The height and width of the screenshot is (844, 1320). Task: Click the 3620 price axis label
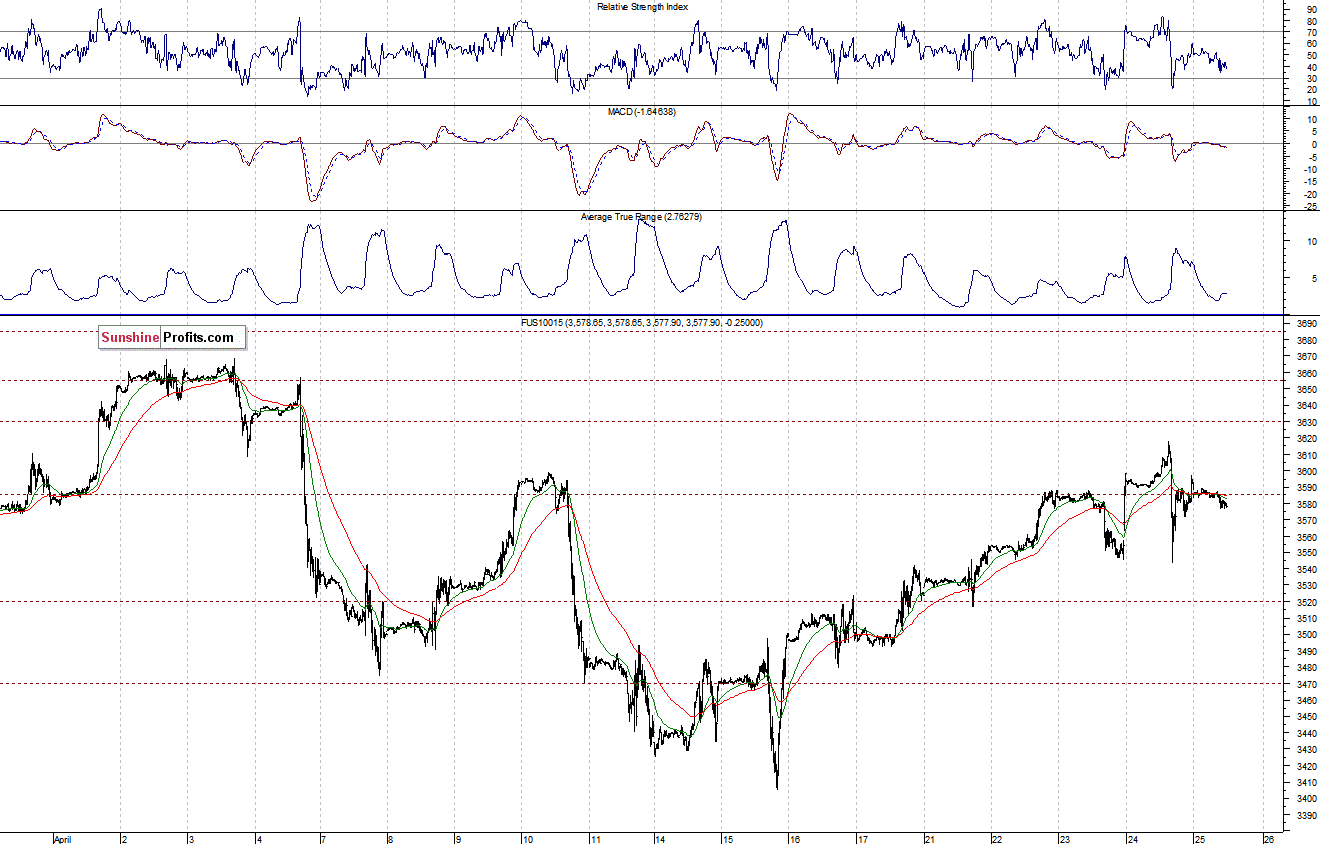tap(1305, 438)
